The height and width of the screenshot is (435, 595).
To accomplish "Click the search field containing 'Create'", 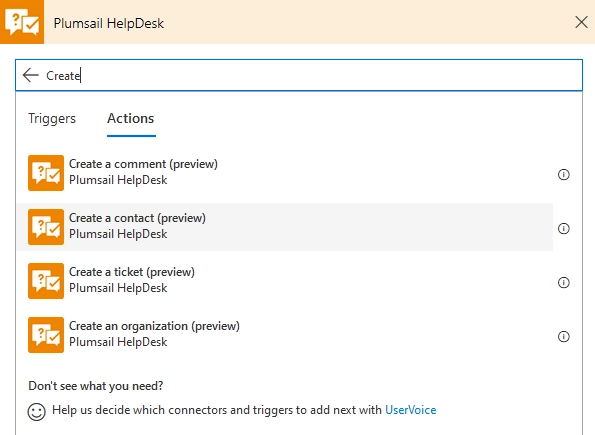I will pos(299,75).
